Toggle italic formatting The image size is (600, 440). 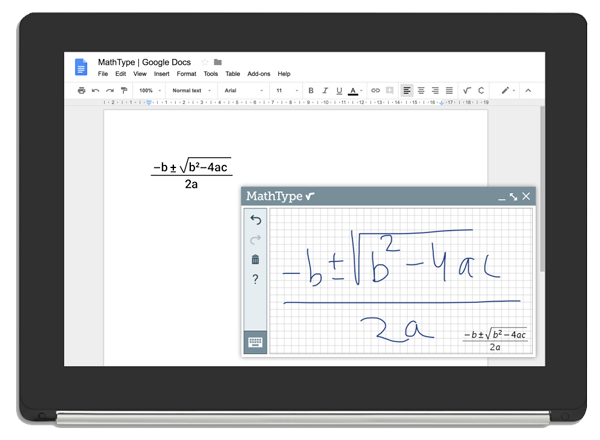(x=325, y=91)
